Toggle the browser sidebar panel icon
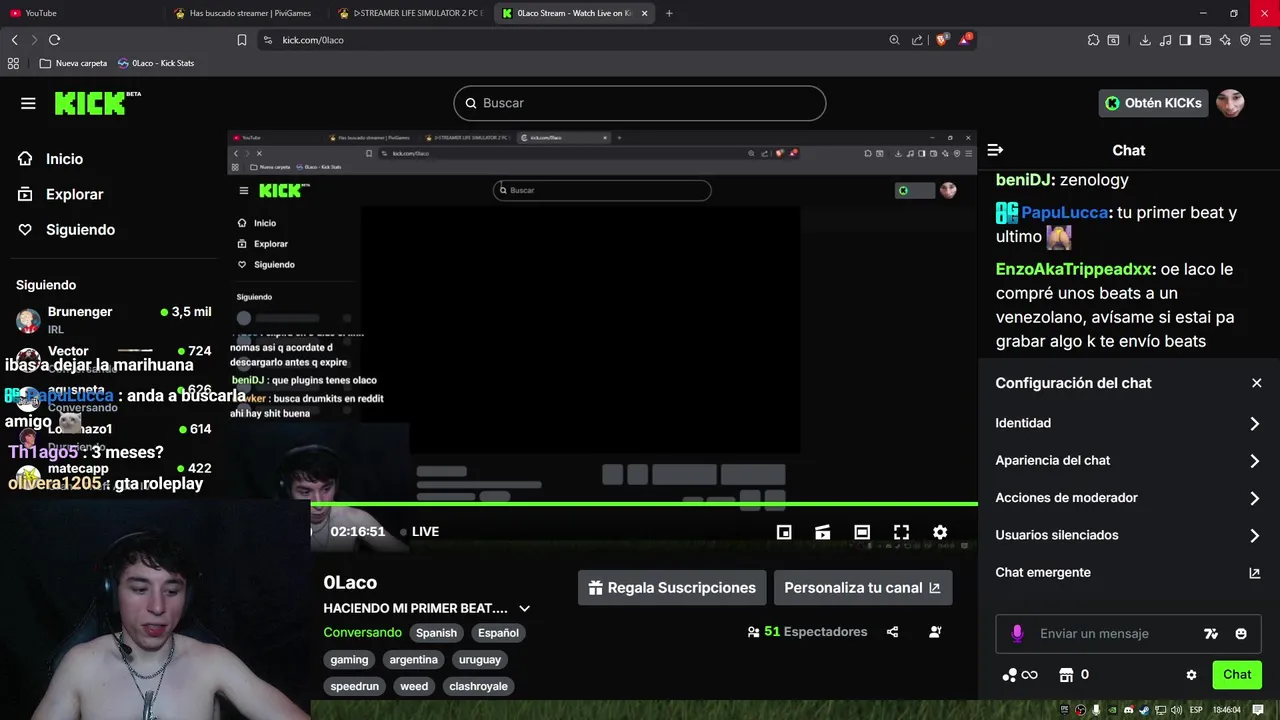The height and width of the screenshot is (720, 1280). [x=1185, y=40]
